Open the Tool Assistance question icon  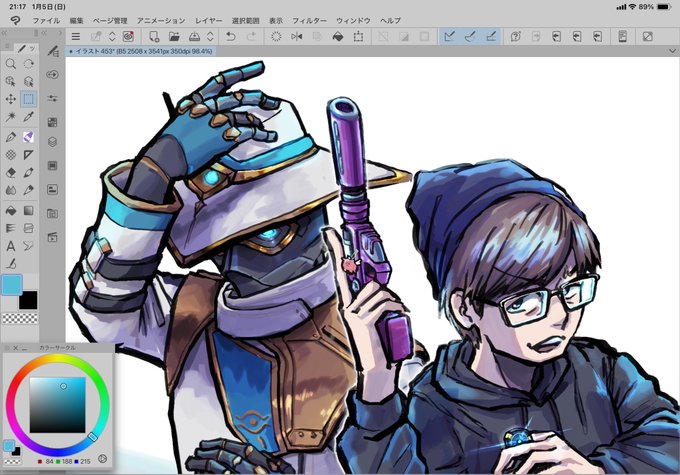[516, 37]
